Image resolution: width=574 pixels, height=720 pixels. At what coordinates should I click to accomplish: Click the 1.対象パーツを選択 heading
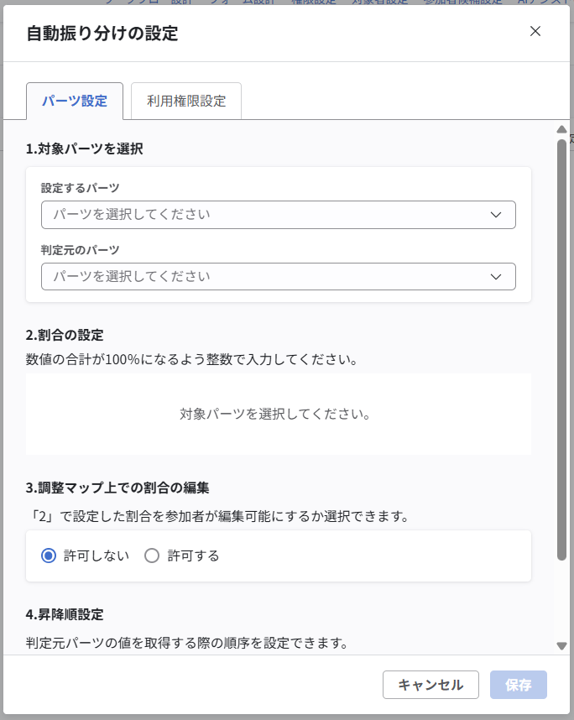[84, 149]
